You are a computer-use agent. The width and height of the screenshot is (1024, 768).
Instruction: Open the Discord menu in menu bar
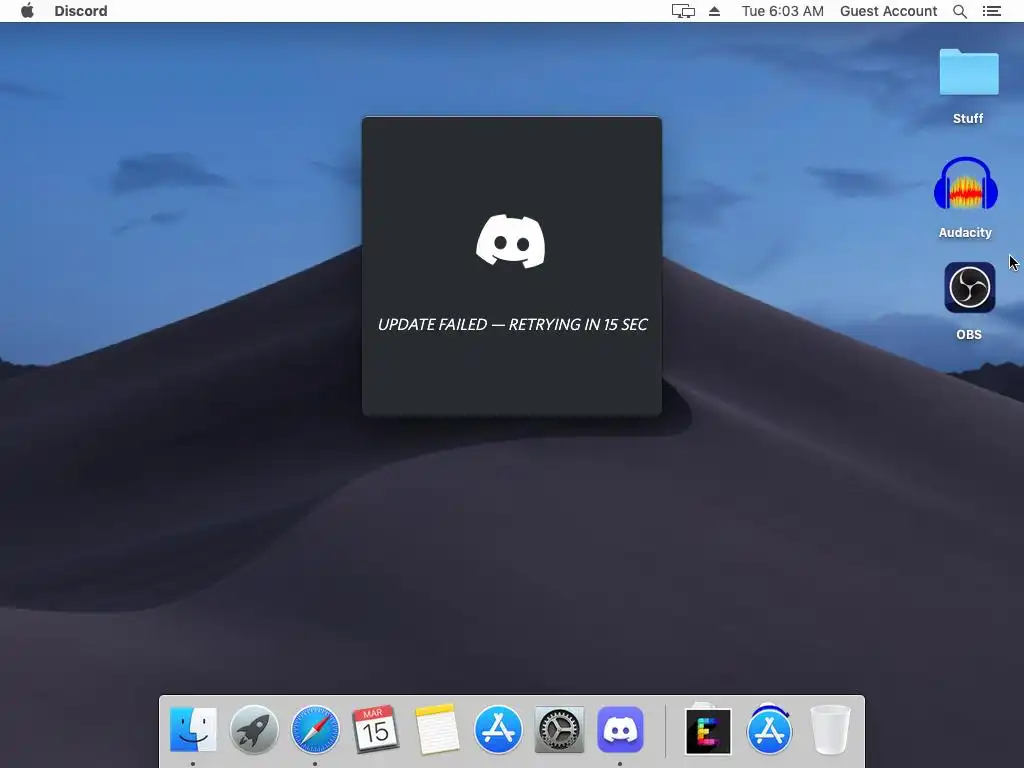pos(81,11)
